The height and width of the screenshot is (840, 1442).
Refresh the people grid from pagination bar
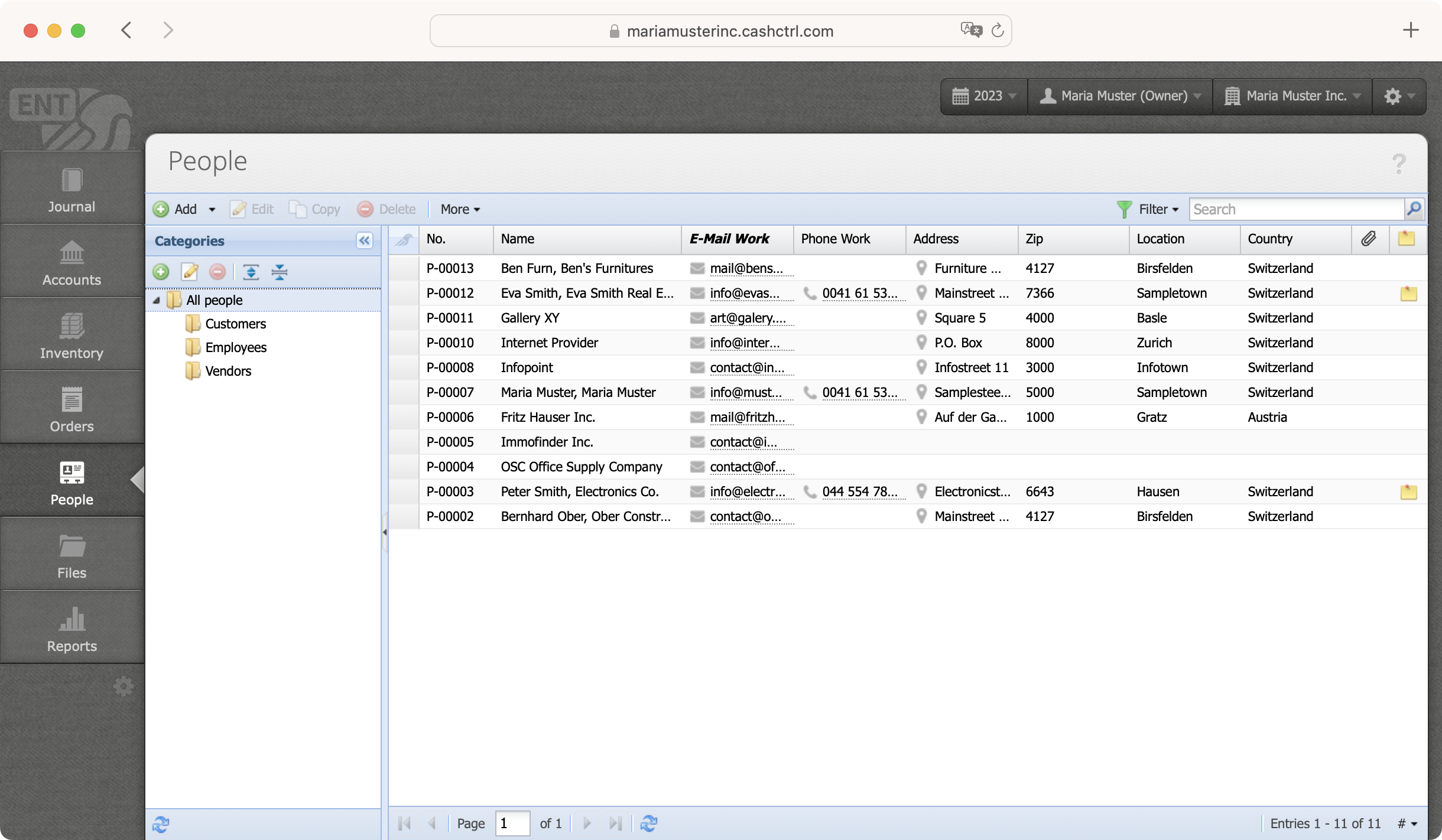tap(649, 823)
